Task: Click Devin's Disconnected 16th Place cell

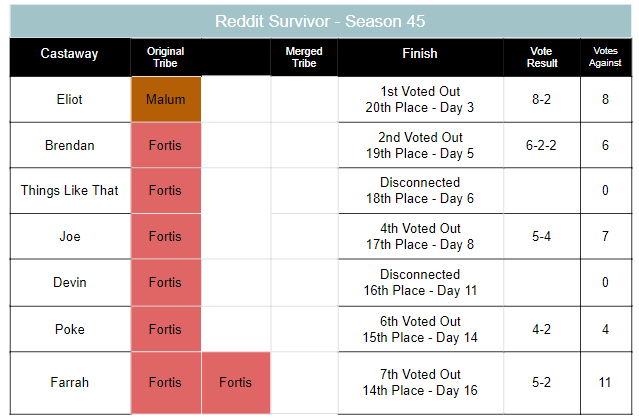Action: coord(419,282)
